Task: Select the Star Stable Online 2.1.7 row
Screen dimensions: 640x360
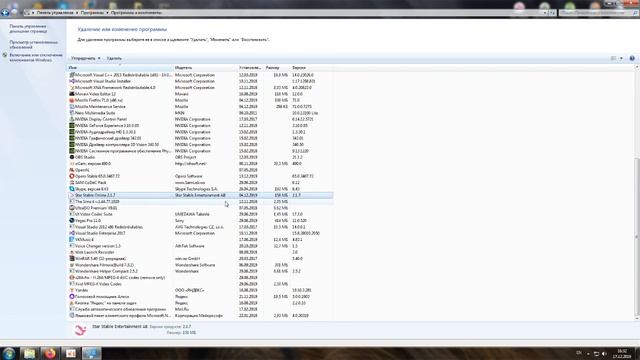Action: pyautogui.click(x=200, y=195)
